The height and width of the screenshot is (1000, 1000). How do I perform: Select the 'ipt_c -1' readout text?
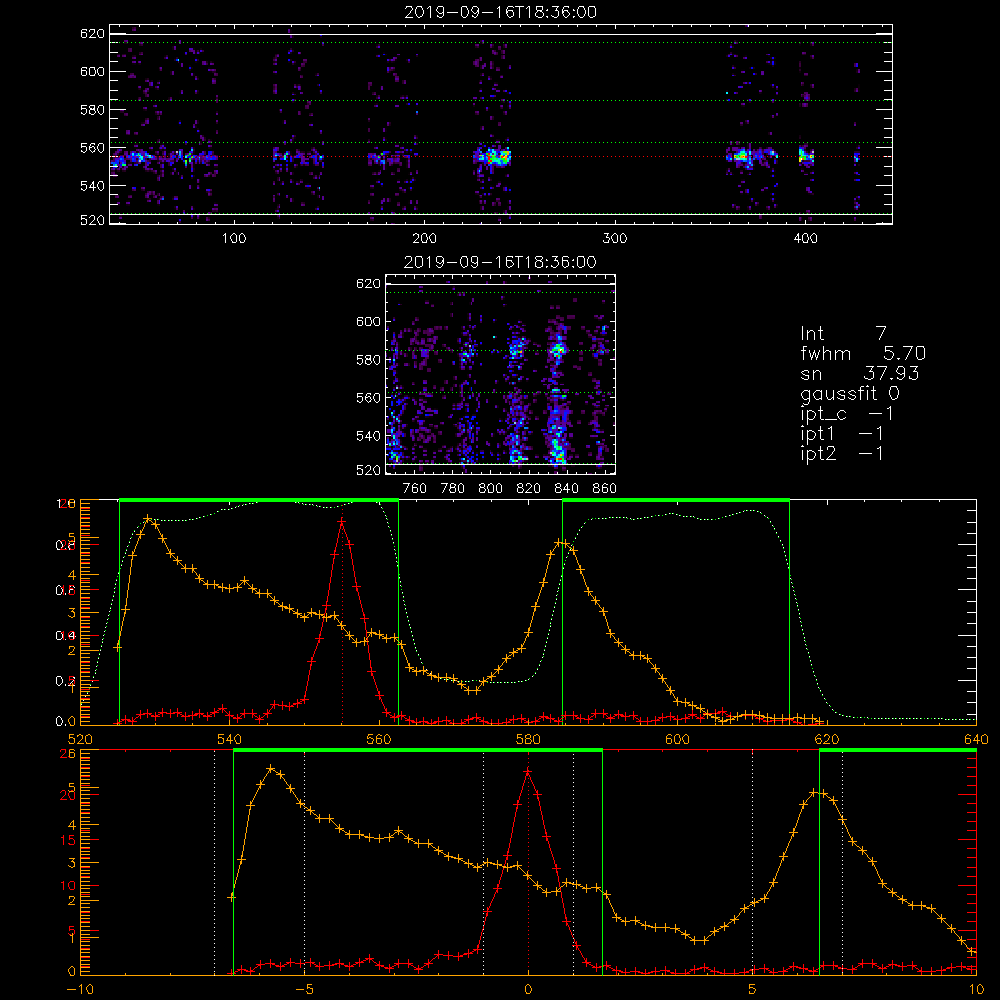pyautogui.click(x=847, y=414)
